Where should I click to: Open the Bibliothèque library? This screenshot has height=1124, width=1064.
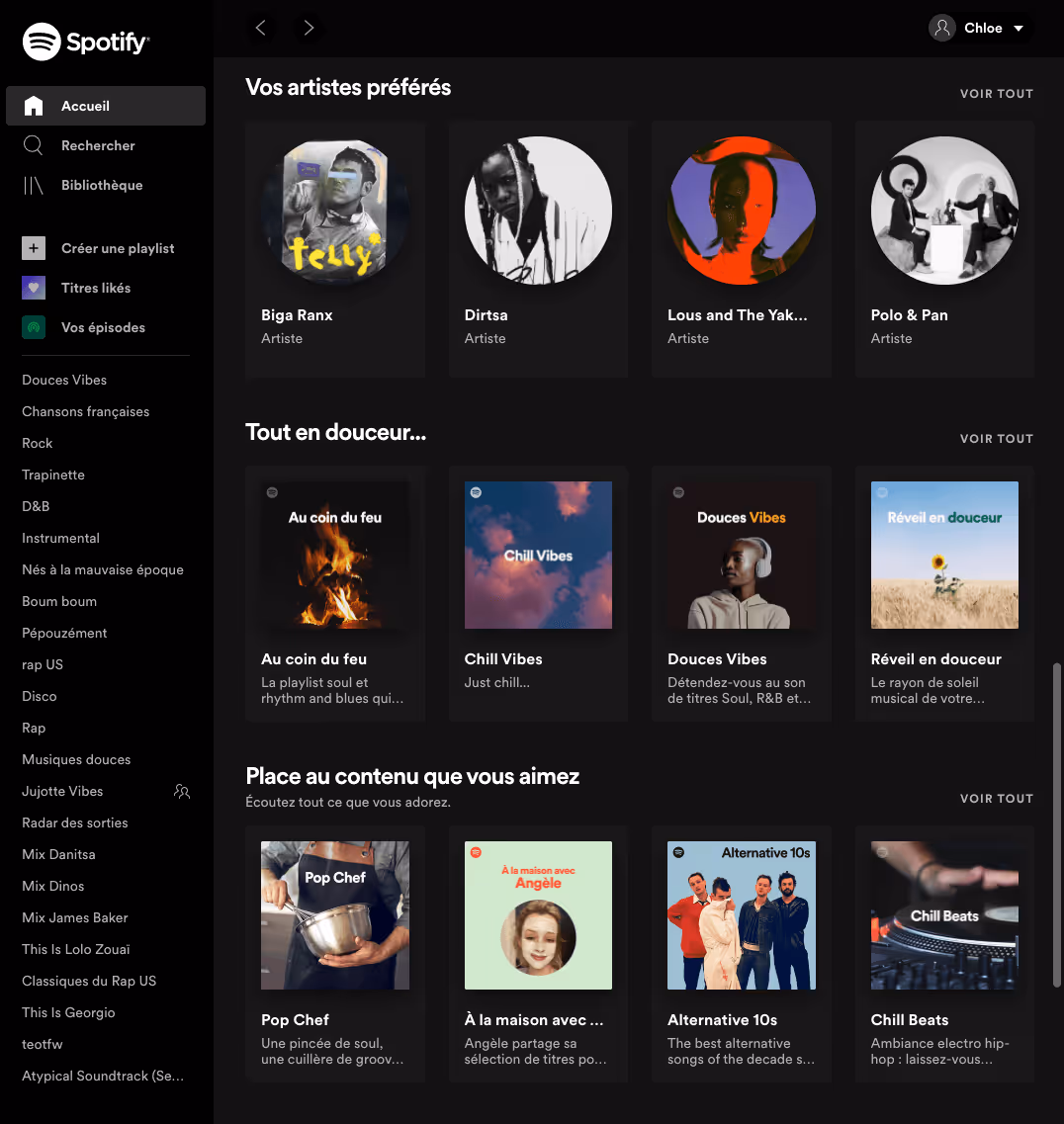[103, 185]
